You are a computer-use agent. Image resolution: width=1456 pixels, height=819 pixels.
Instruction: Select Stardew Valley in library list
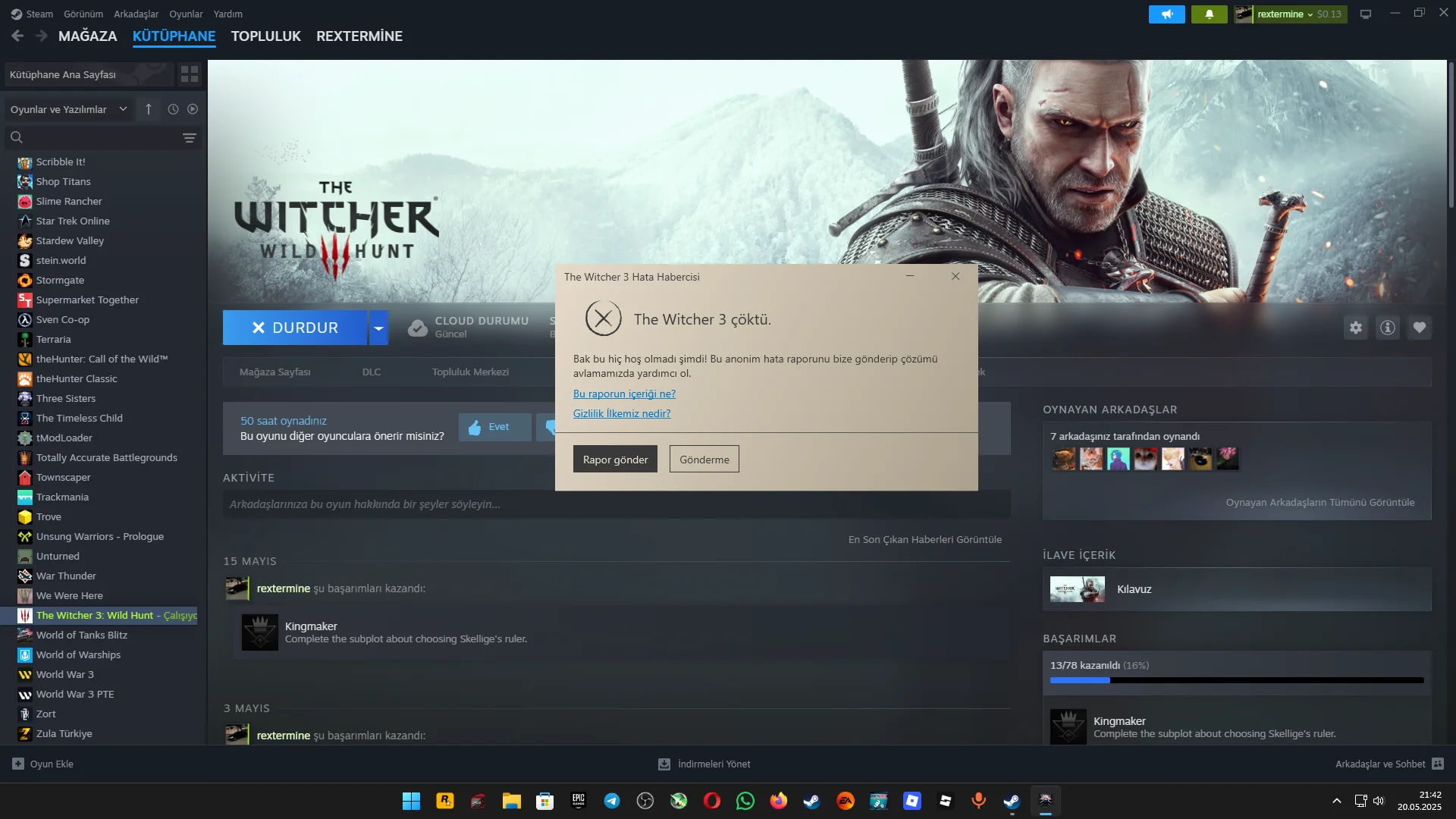70,240
